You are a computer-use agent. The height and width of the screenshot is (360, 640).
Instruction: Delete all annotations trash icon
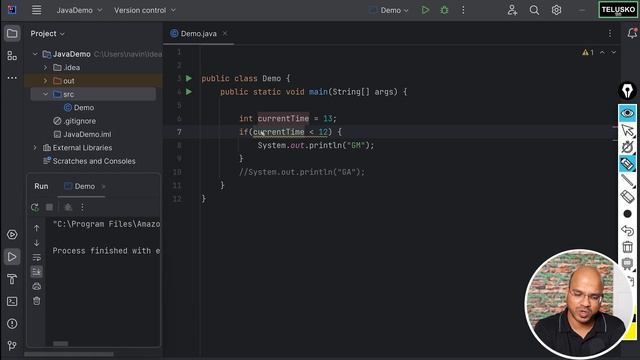(x=627, y=247)
